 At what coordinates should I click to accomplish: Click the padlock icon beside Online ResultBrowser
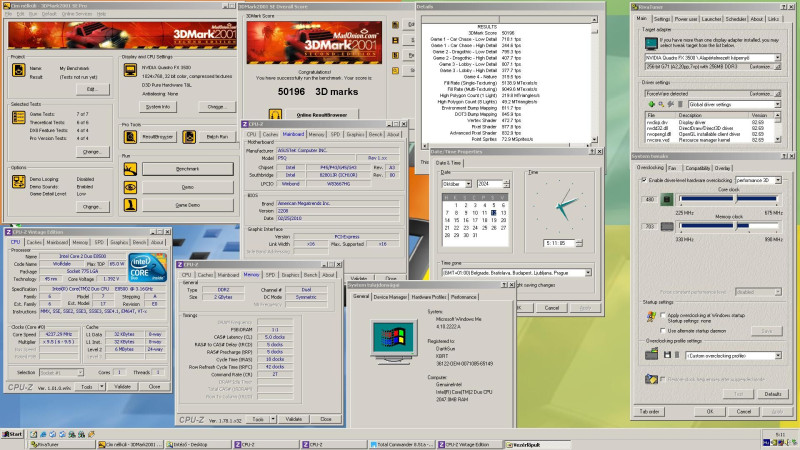coord(275,114)
